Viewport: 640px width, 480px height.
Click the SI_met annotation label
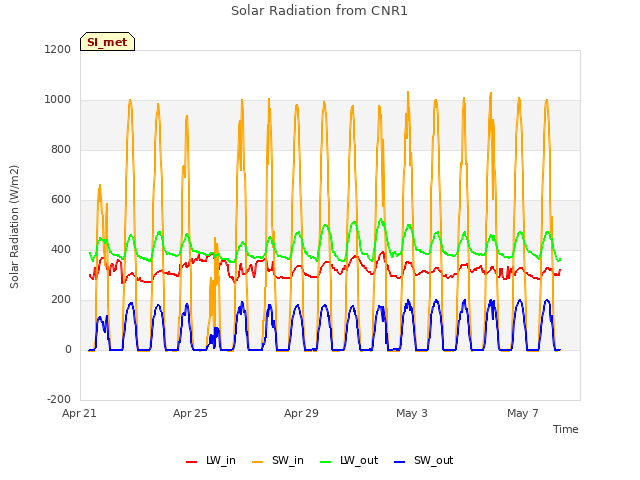pos(107,42)
